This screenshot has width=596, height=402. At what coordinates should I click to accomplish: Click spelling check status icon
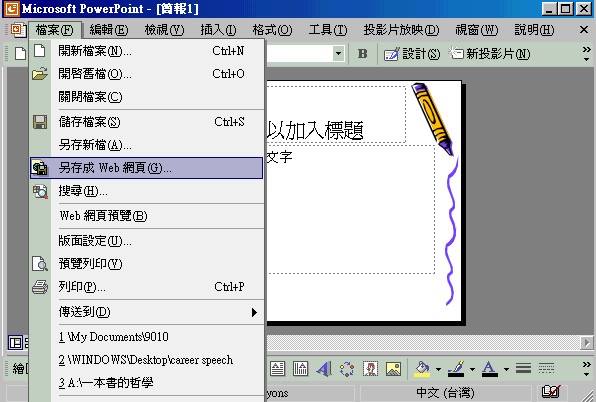pos(551,391)
